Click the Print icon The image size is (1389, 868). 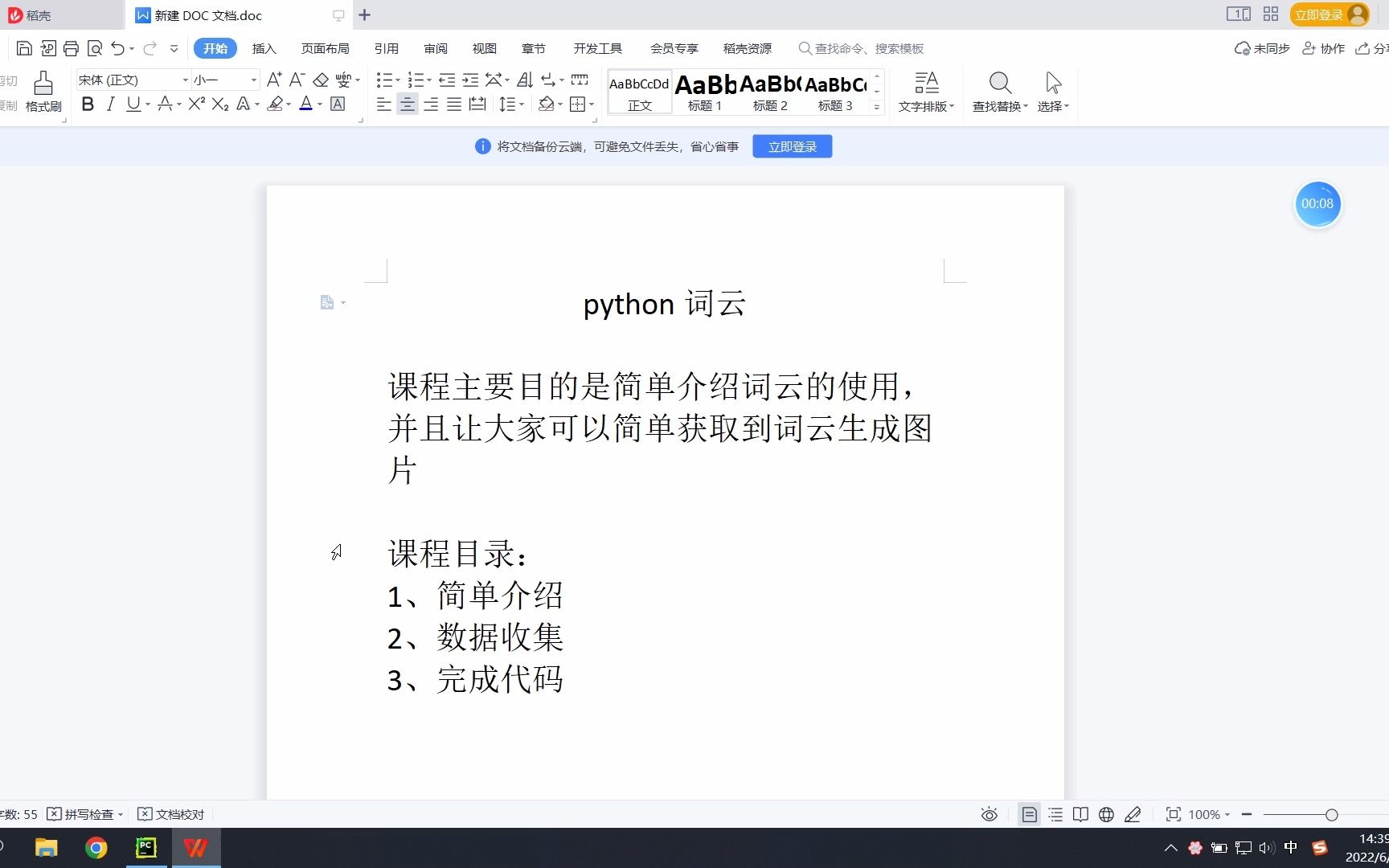(71, 48)
